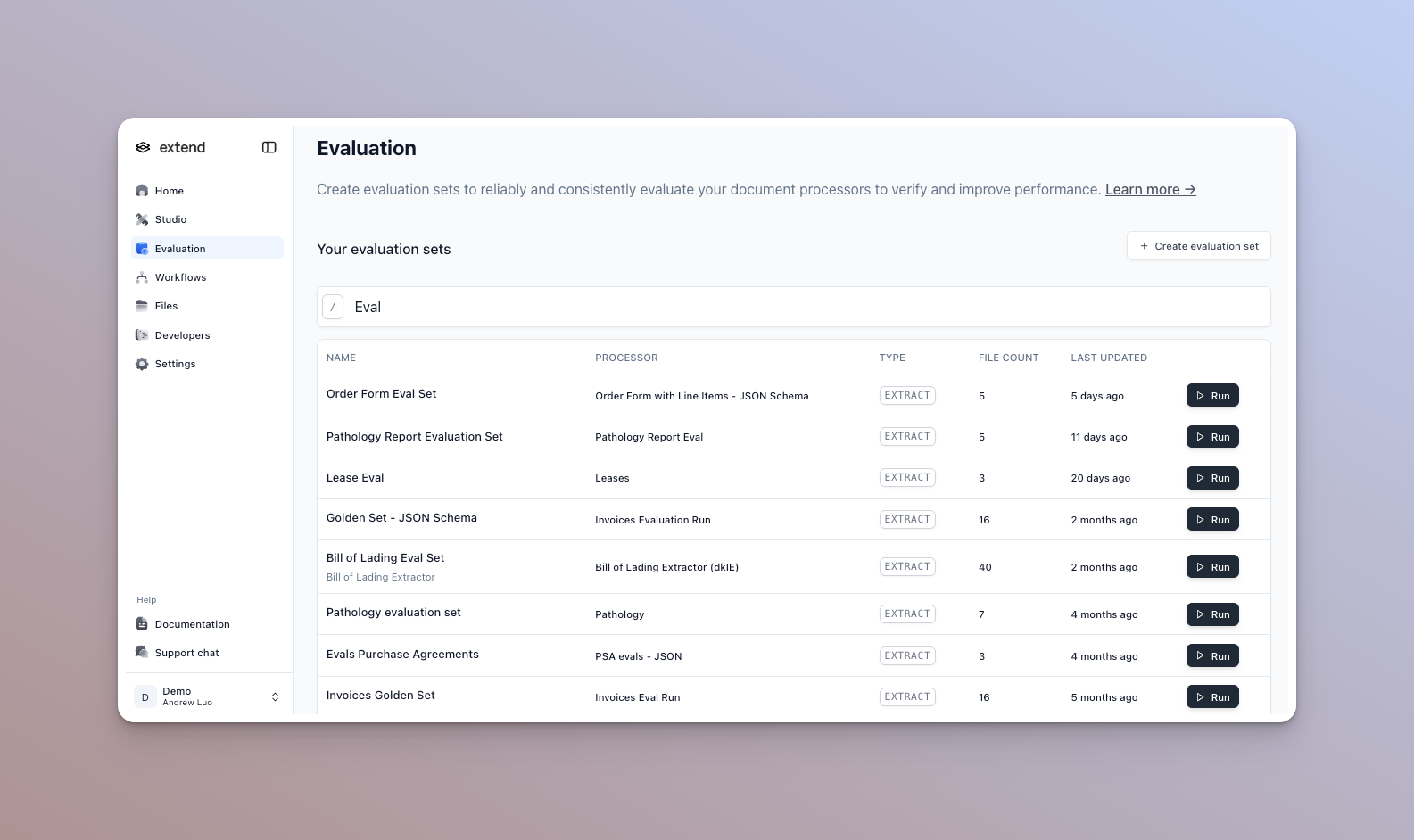Open Settings from the sidebar
Viewport: 1414px width, 840px height.
click(207, 364)
